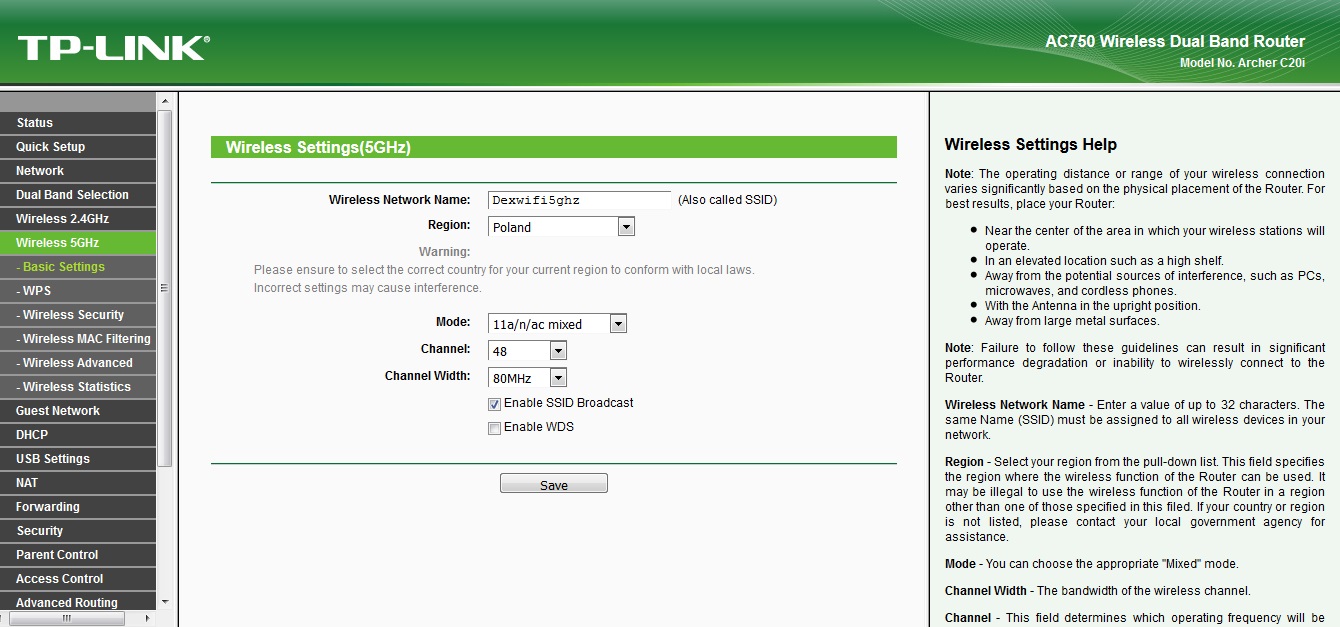
Task: Go to Network settings
Action: pyautogui.click(x=78, y=170)
